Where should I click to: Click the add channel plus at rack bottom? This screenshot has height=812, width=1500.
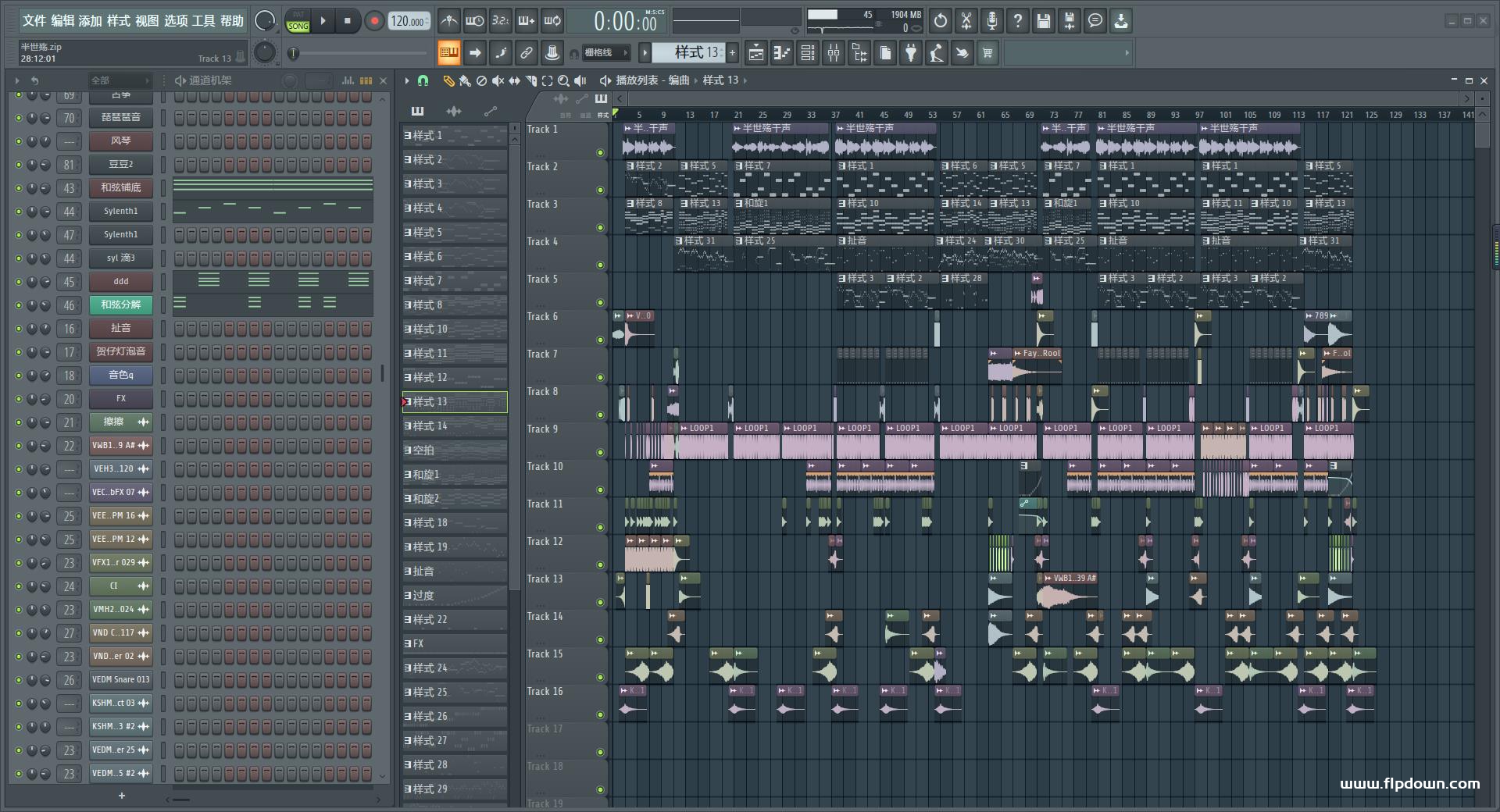(x=121, y=796)
